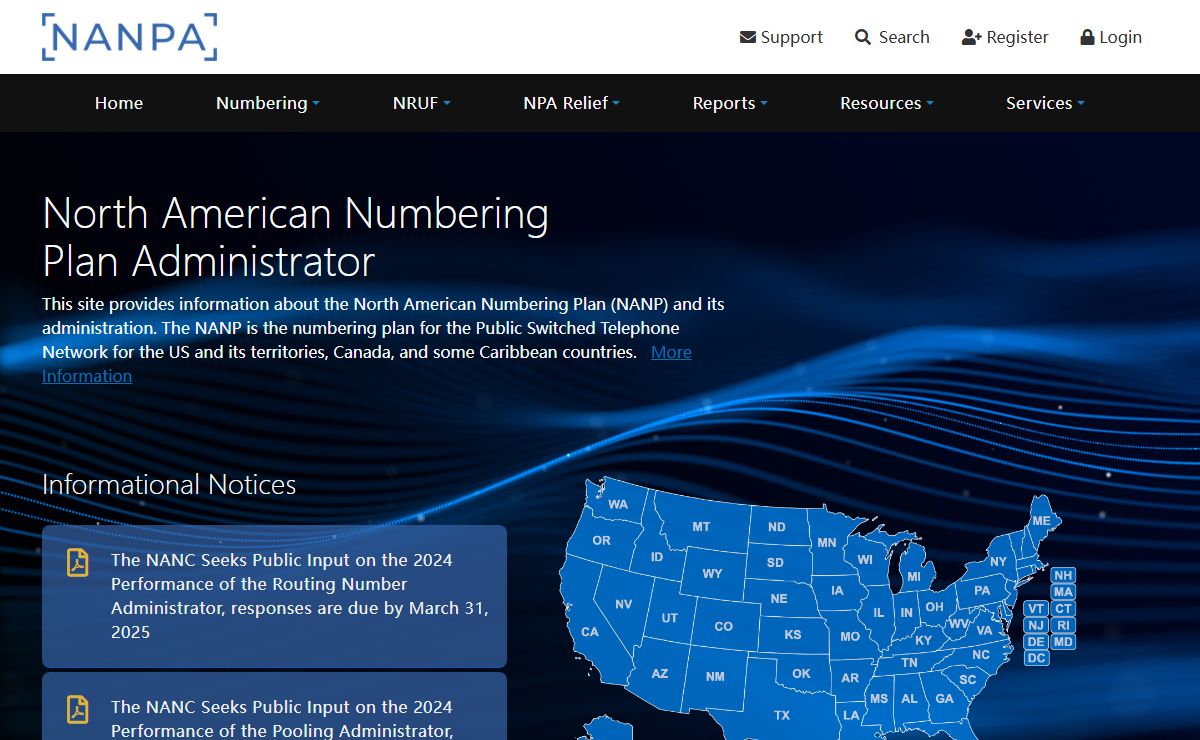Select South Dakota (SD) on the map
Image resolution: width=1200 pixels, height=740 pixels.
775,563
